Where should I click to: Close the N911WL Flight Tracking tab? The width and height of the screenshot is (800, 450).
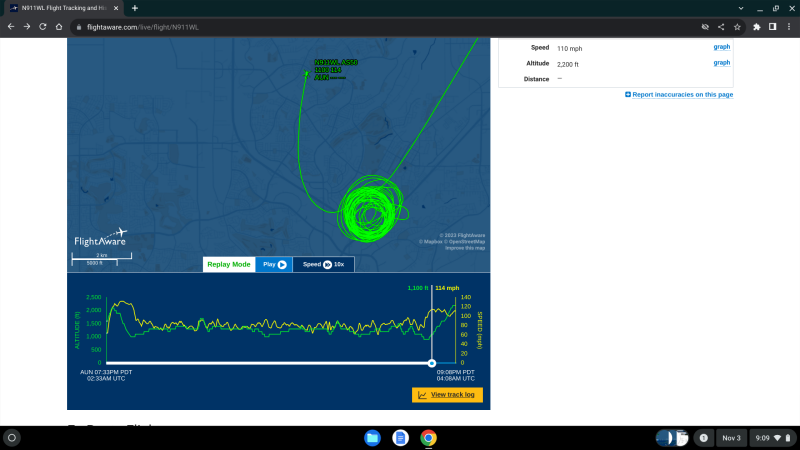pyautogui.click(x=116, y=8)
